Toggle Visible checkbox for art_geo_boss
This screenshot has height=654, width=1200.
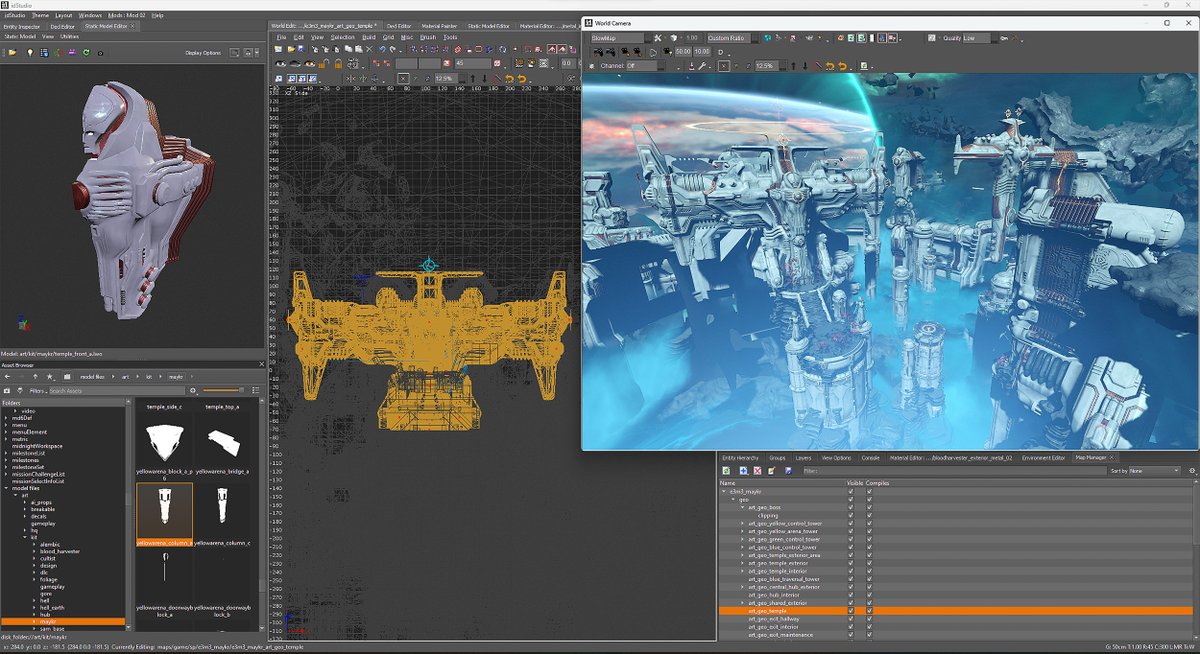click(x=851, y=507)
